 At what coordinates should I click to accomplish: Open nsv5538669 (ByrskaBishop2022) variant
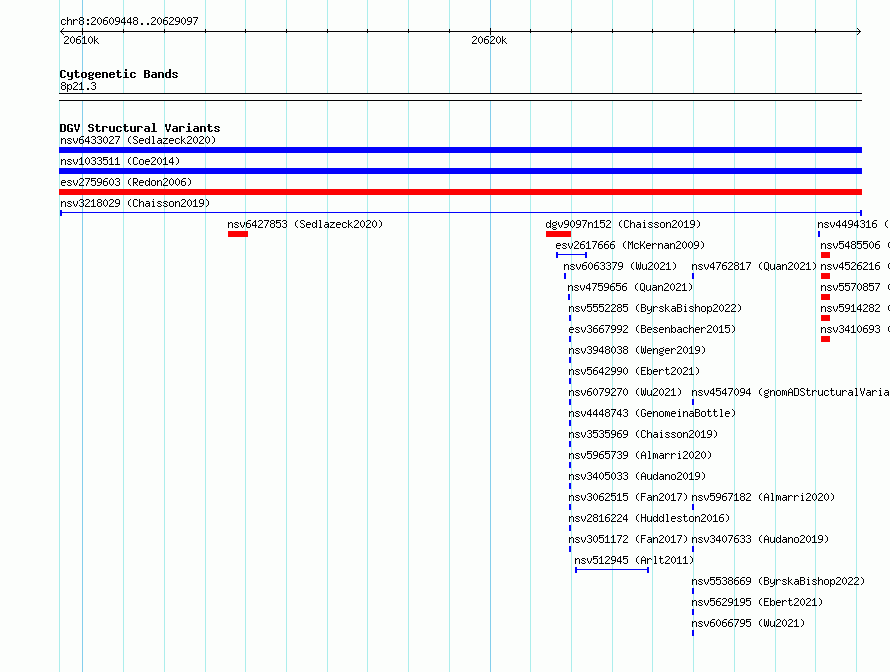click(x=778, y=581)
